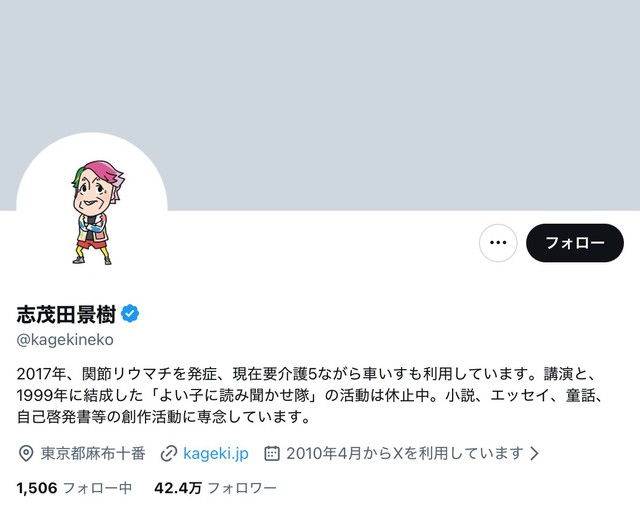This screenshot has height=508, width=640.
Task: Click the blue verified badge
Action: (x=130, y=314)
